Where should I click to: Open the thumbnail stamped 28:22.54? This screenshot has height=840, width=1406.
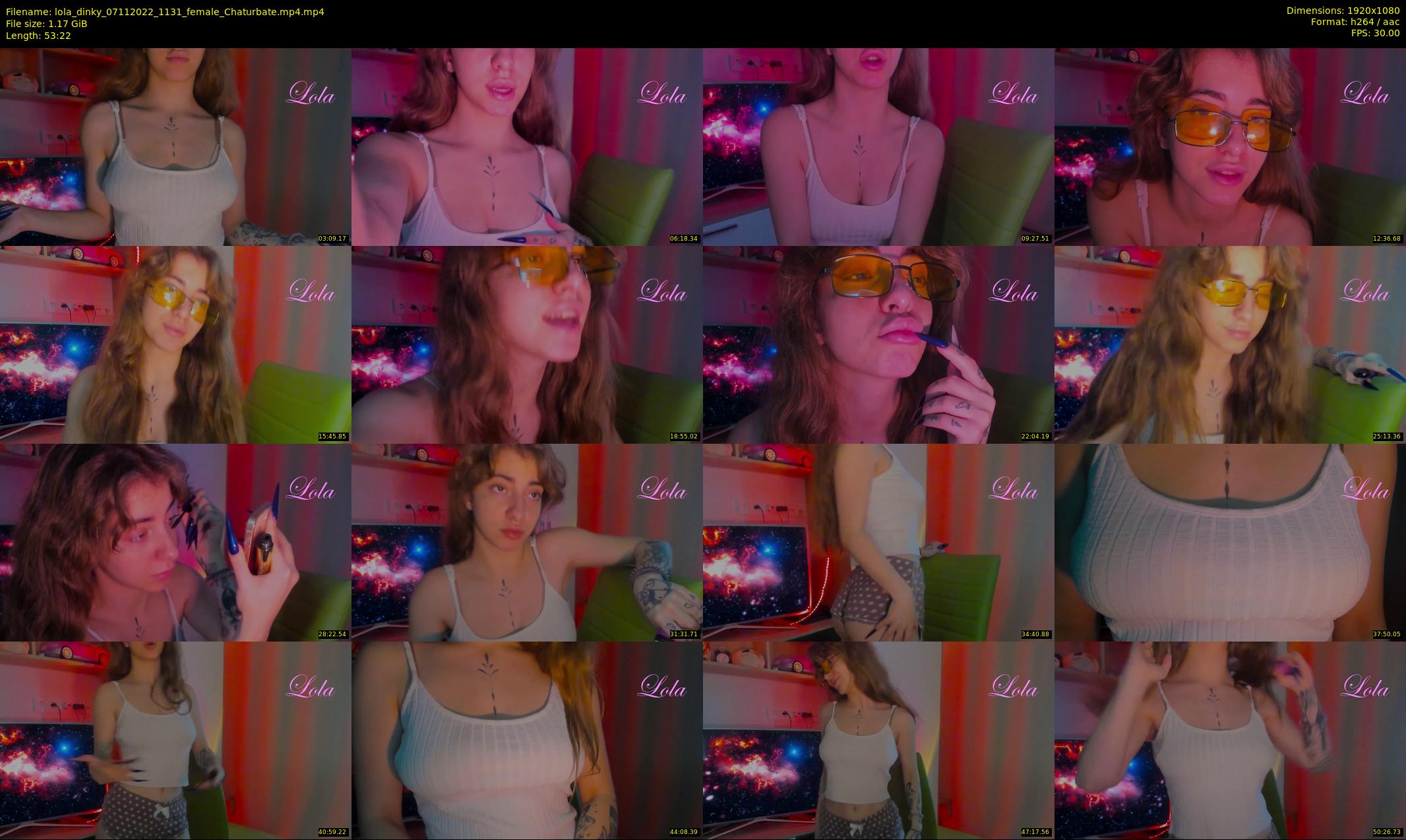(175, 542)
